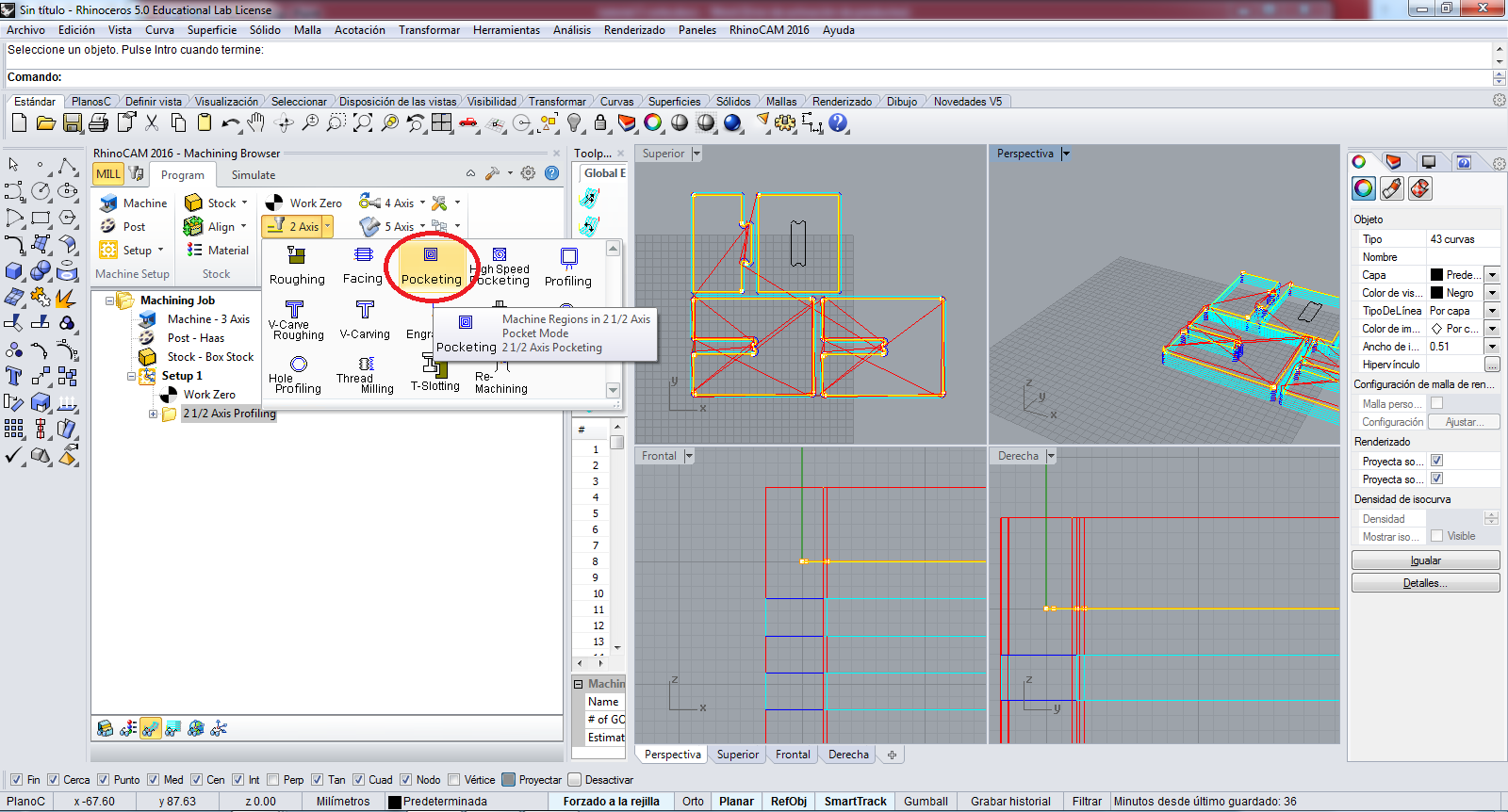This screenshot has height=812, width=1508.
Task: Disable the Cerca object snap
Action: [x=54, y=780]
